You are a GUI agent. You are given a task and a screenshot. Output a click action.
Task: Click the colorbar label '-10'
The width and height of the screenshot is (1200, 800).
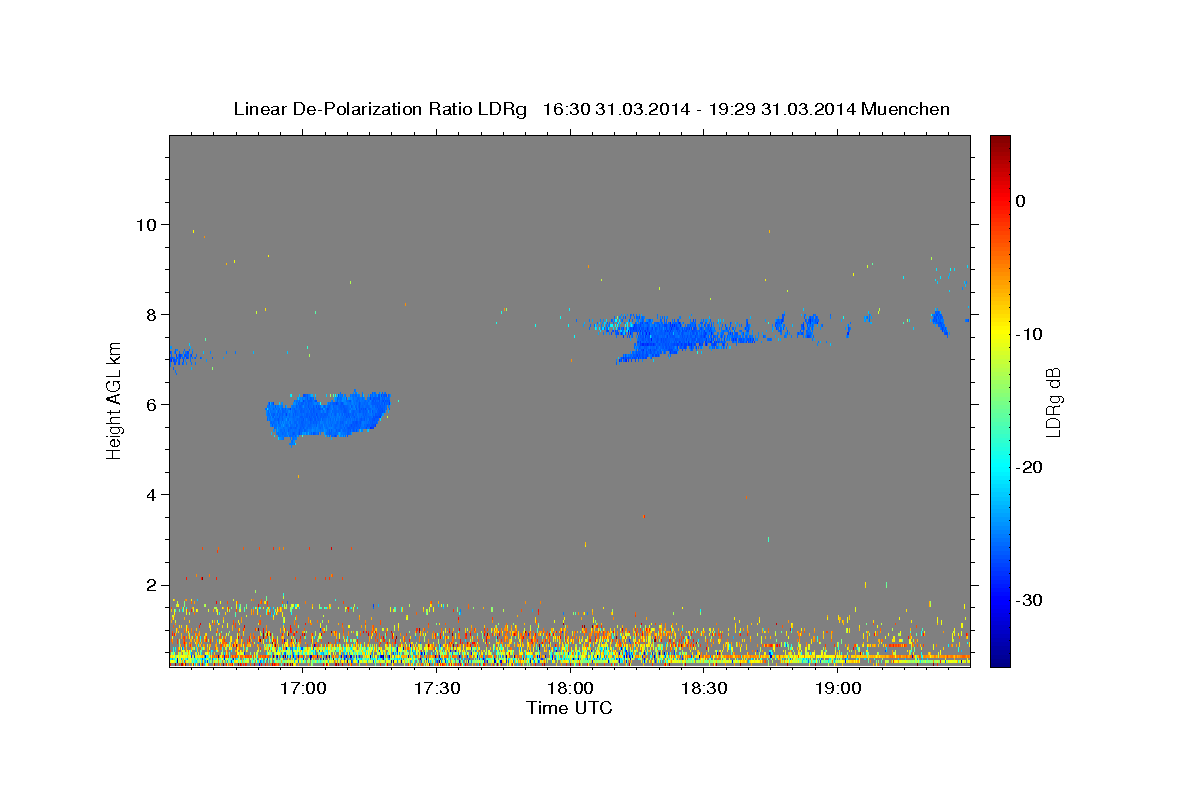pos(1030,334)
